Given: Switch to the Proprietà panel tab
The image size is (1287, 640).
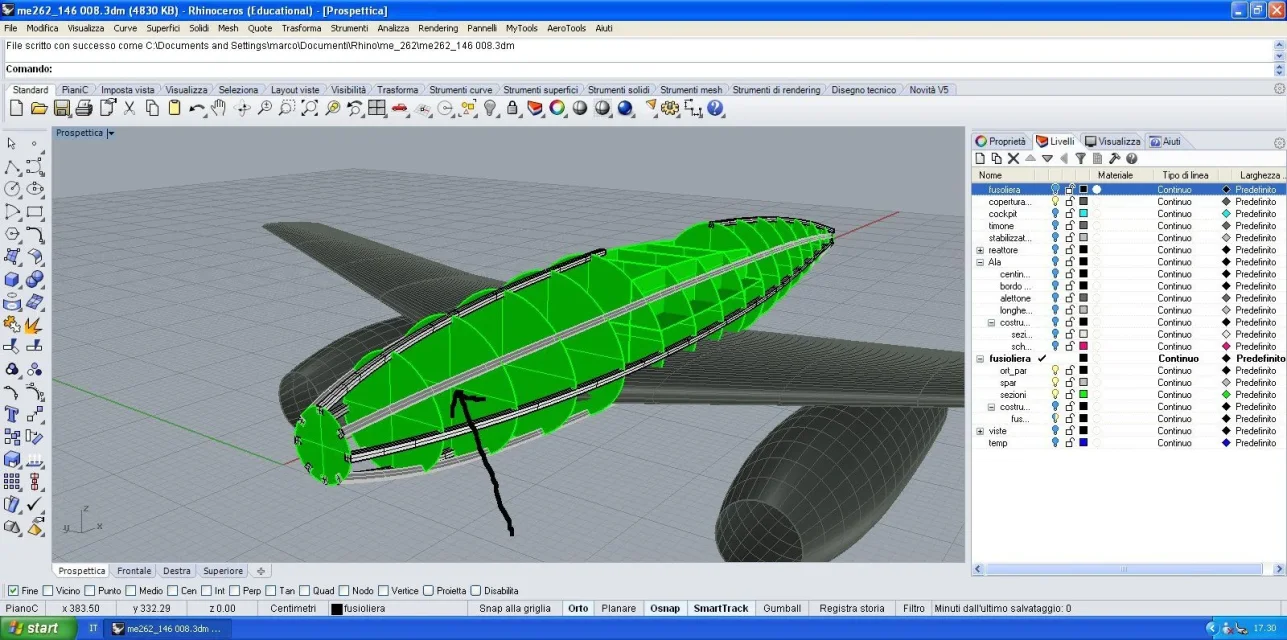Looking at the screenshot, I should (1001, 142).
